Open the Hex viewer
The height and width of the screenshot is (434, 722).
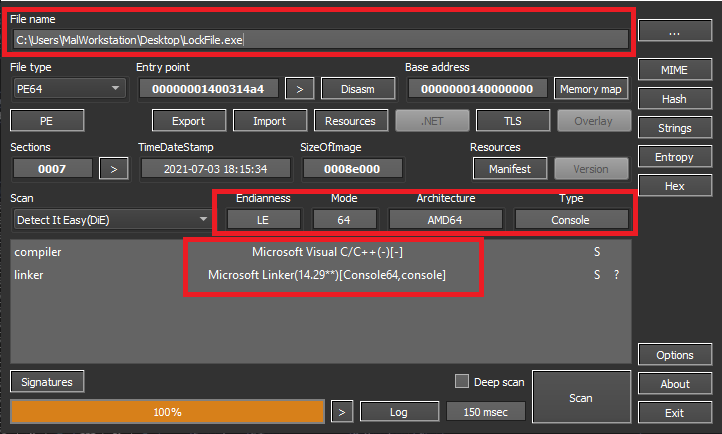[x=675, y=186]
